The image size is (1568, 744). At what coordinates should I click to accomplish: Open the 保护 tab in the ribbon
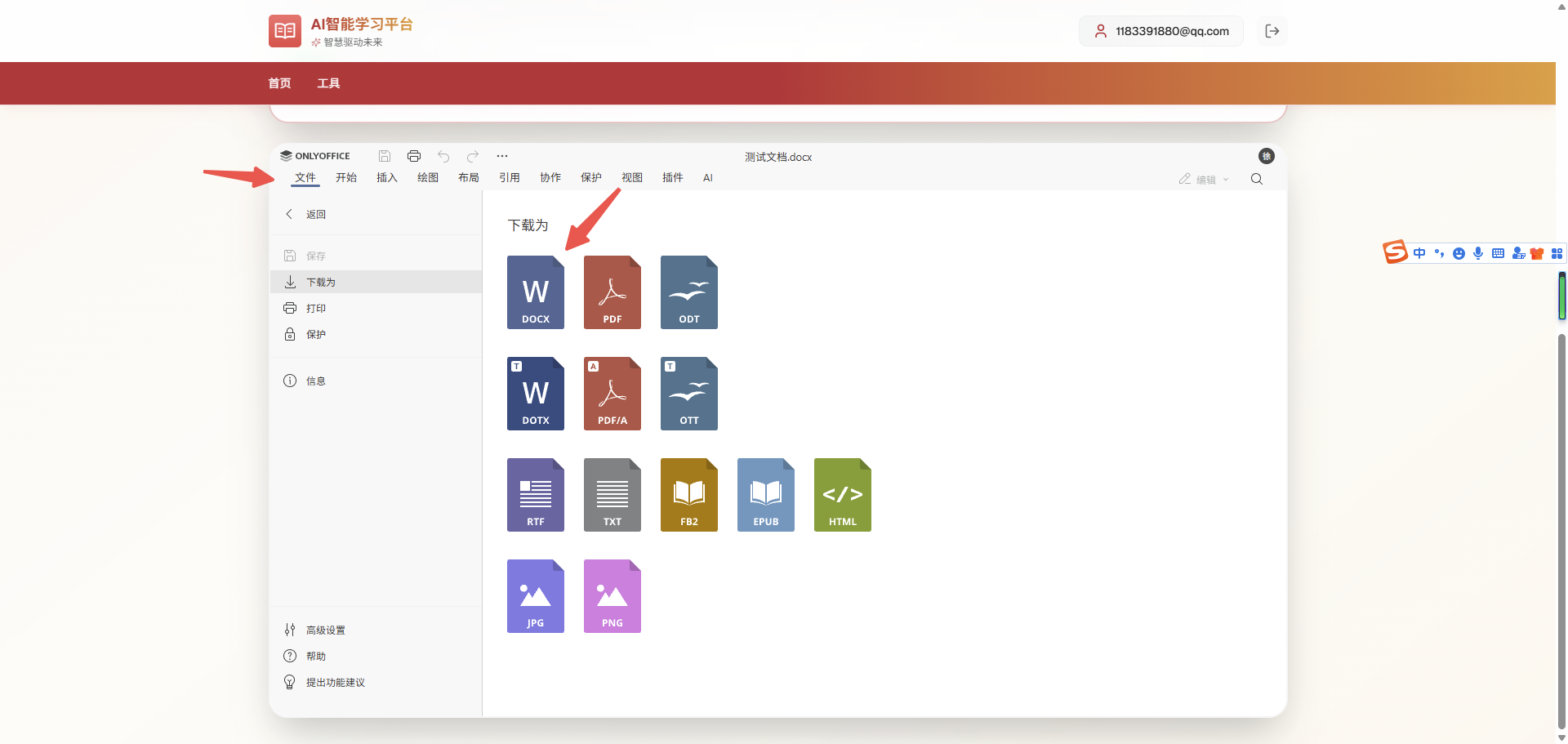coord(591,178)
